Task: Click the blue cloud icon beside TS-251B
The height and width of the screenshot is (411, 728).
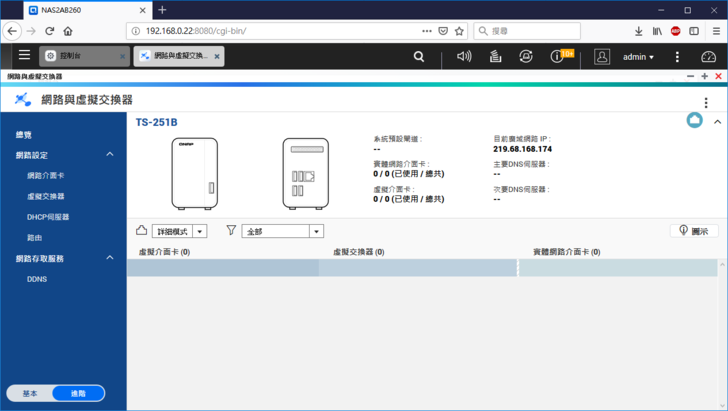Action: coord(694,121)
